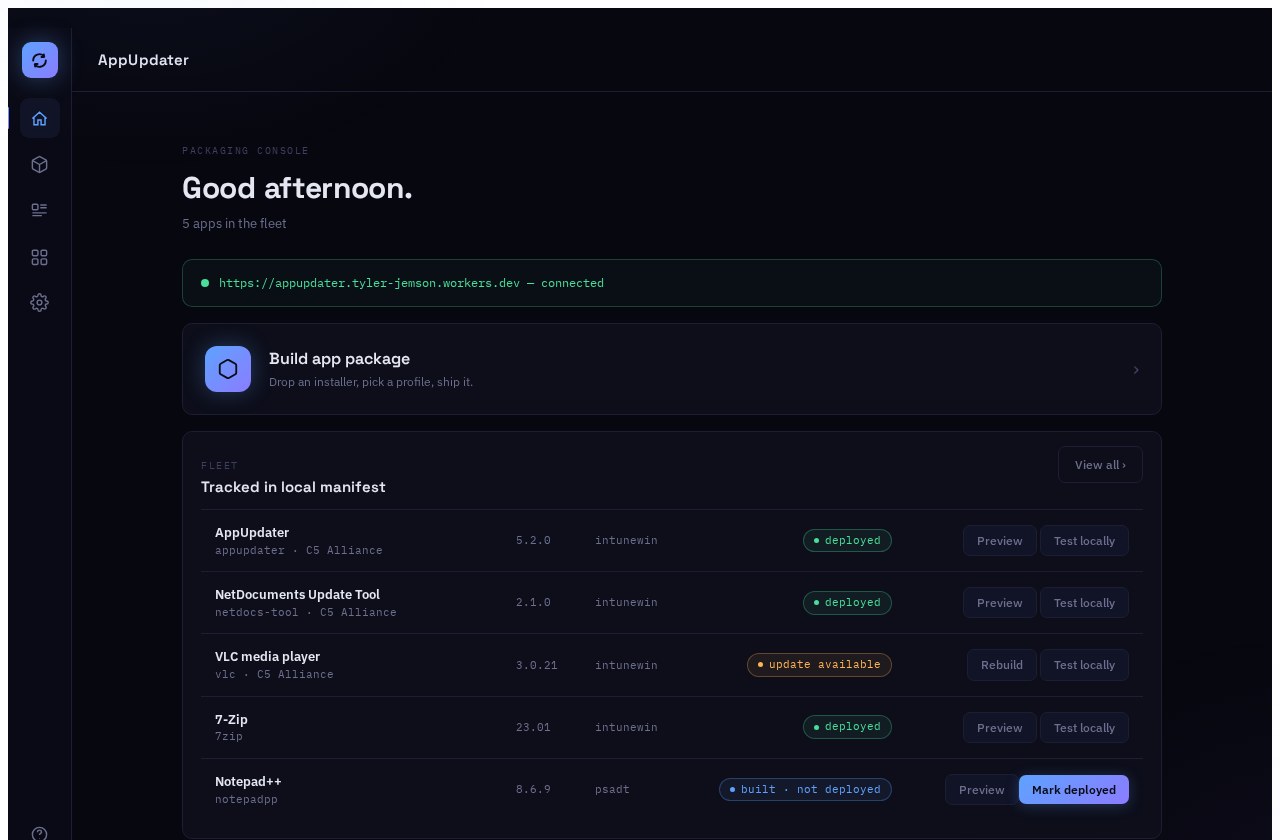Screen dimensions: 1280x840
Task: Click the netdocs-tool · C5 Alliance subtitle
Action: 305,612
